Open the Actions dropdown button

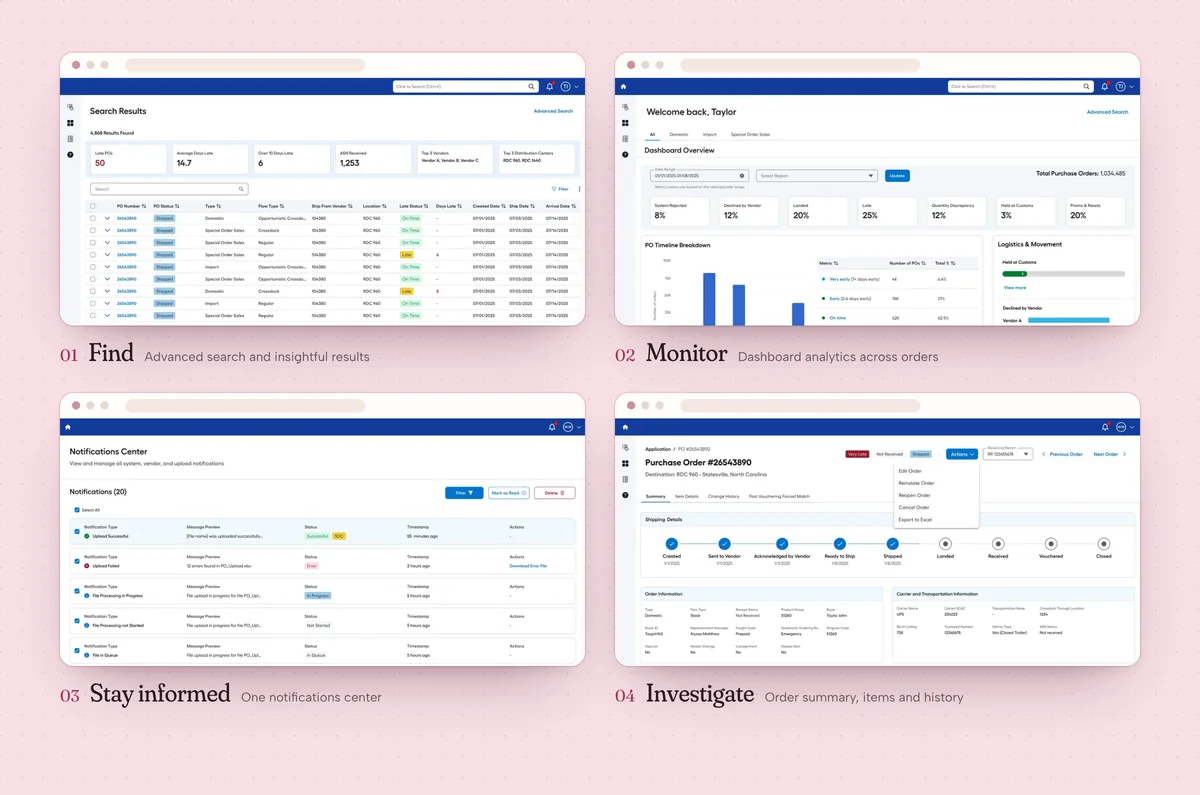963,454
